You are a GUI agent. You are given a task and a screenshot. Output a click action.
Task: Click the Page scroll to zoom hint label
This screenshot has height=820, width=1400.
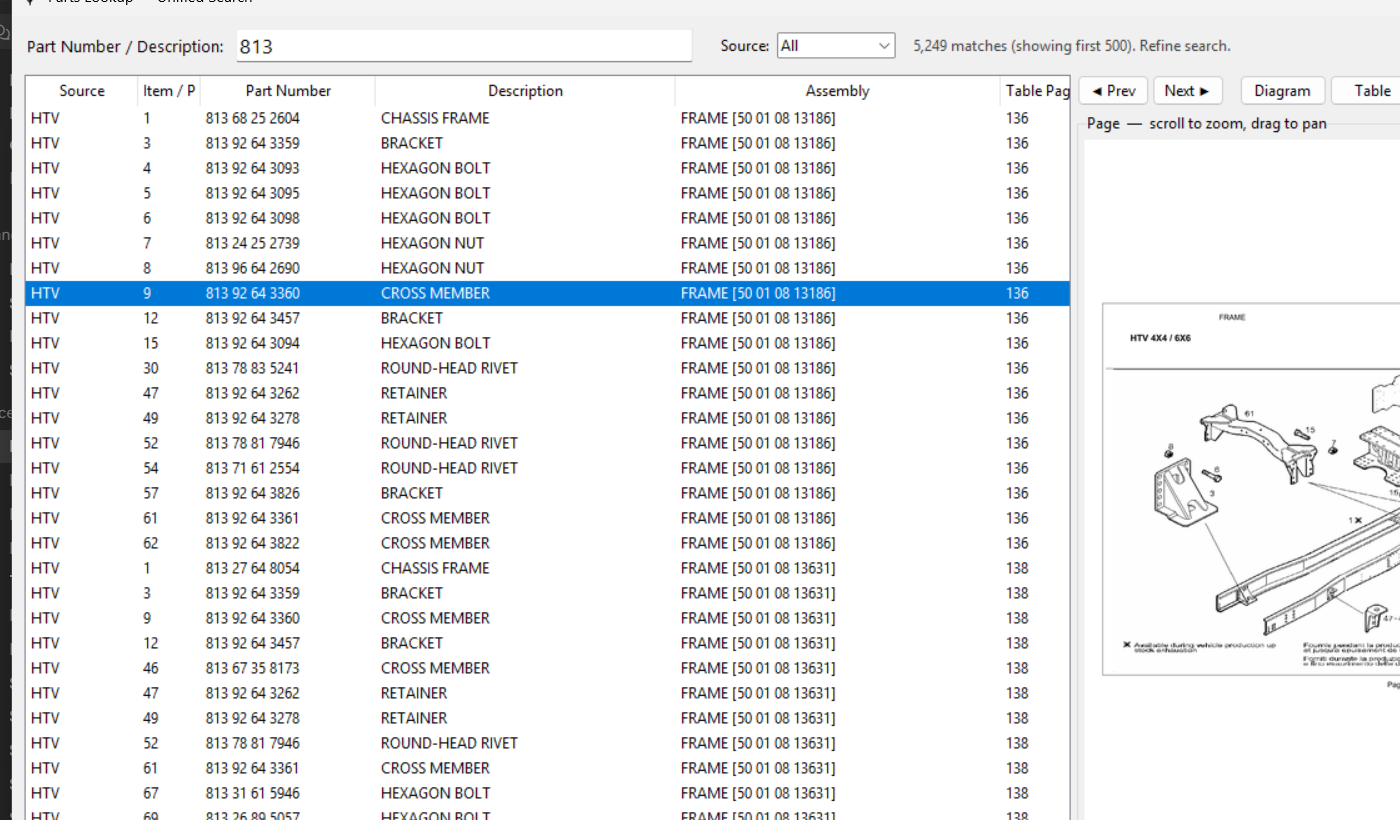1207,124
